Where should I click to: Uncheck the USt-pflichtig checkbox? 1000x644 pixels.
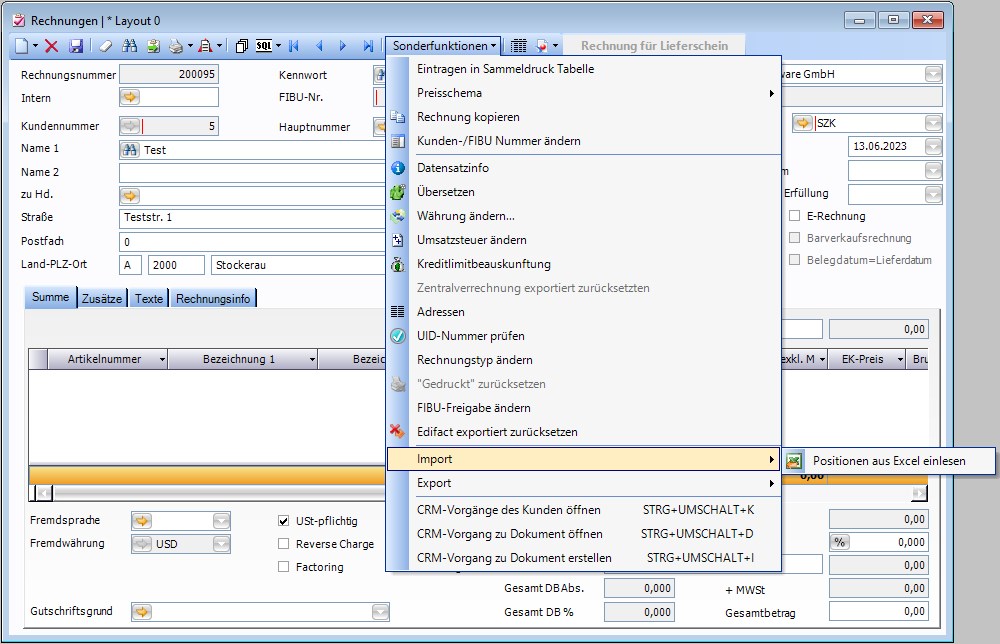[284, 521]
